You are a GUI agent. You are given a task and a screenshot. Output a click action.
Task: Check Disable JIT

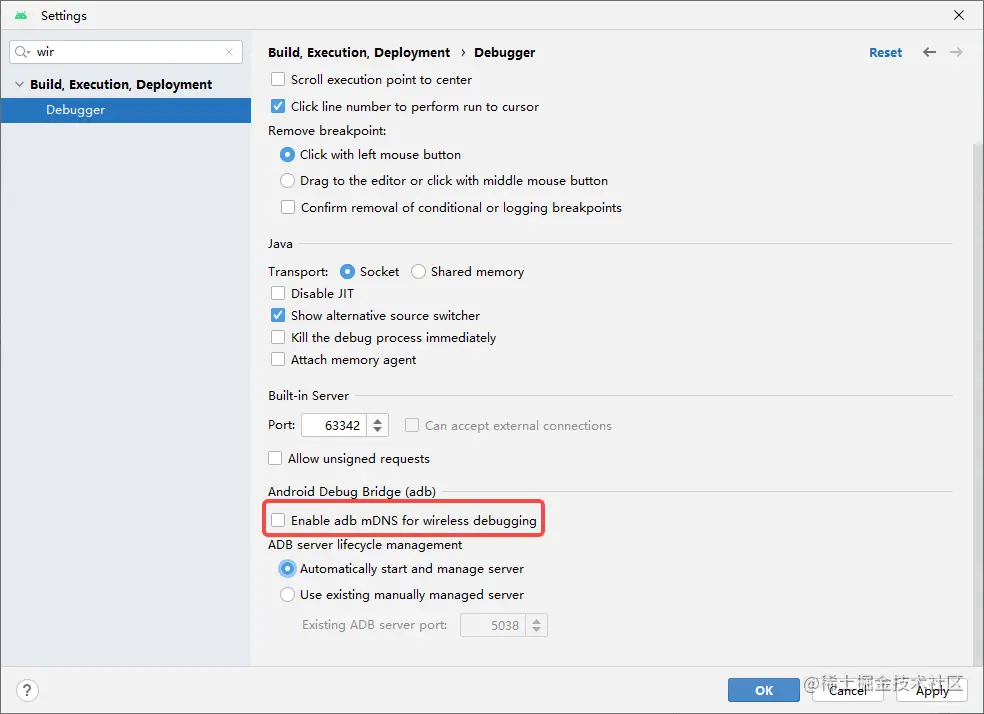(278, 293)
